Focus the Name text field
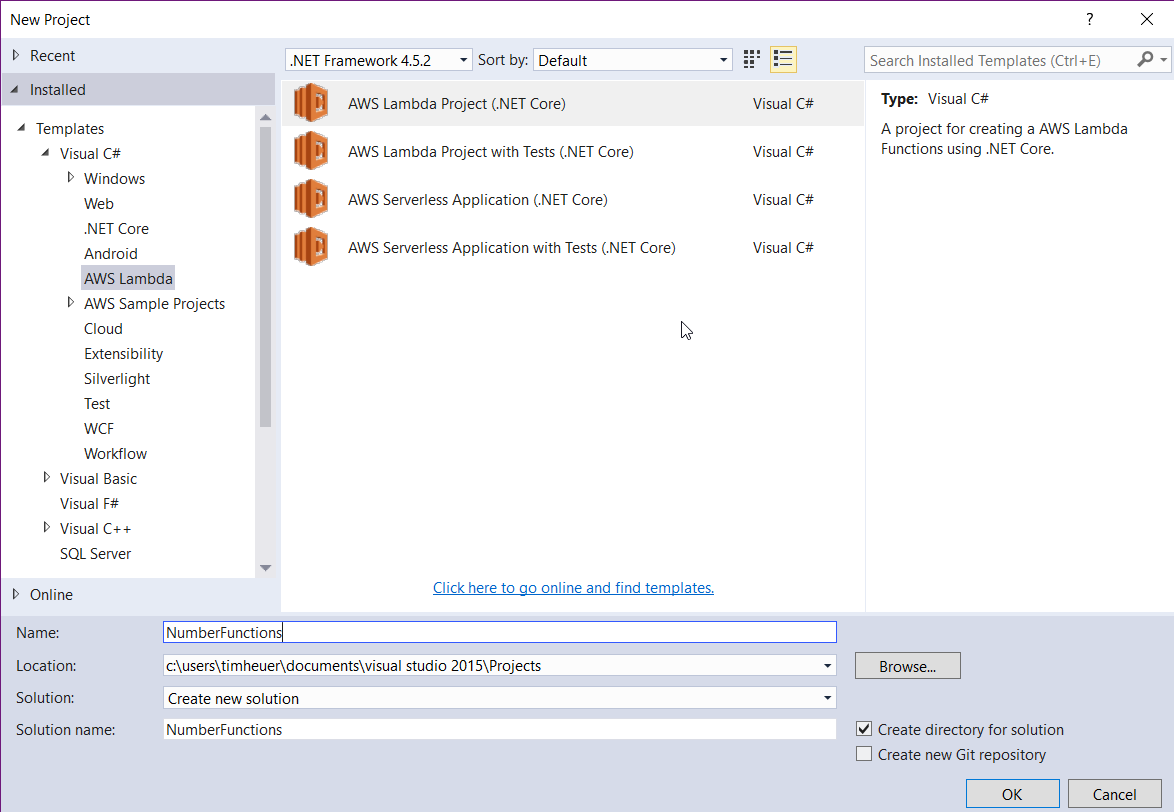This screenshot has height=812, width=1174. coord(499,632)
